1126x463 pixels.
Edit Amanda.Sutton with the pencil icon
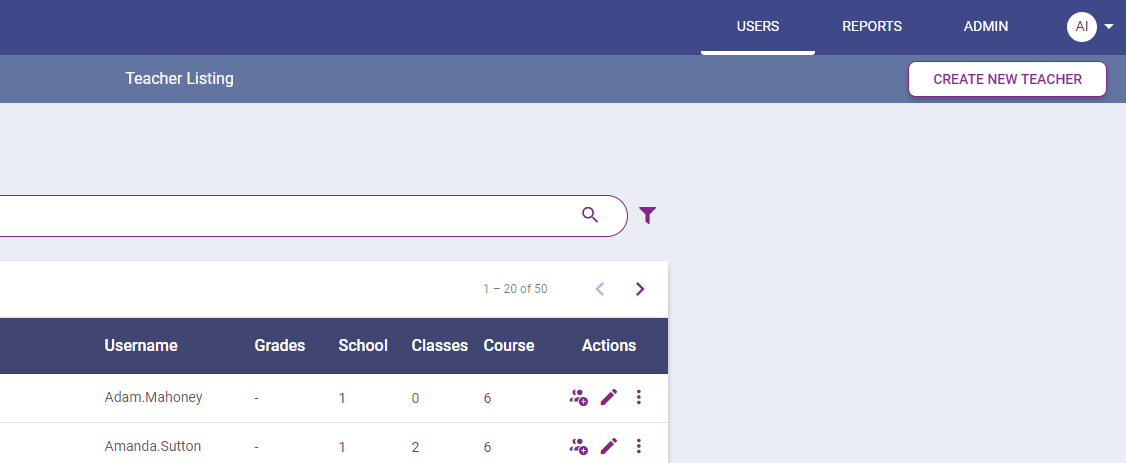(608, 447)
